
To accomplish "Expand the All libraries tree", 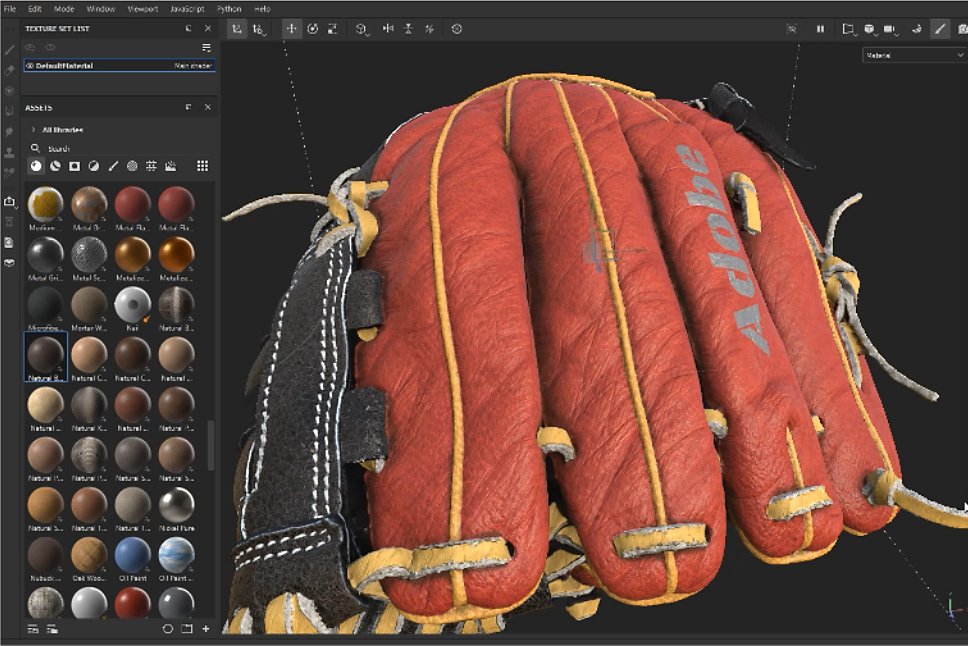I will coord(33,130).
